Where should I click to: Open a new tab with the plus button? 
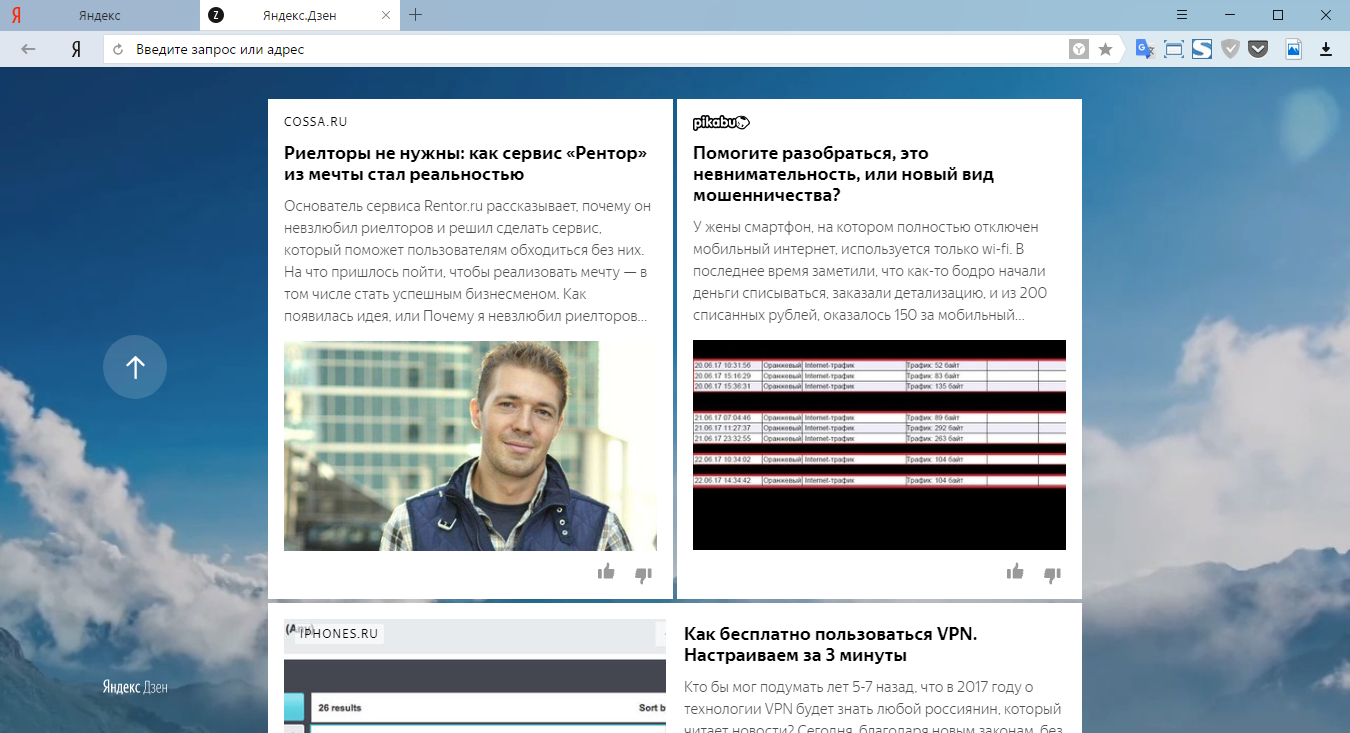[x=416, y=15]
